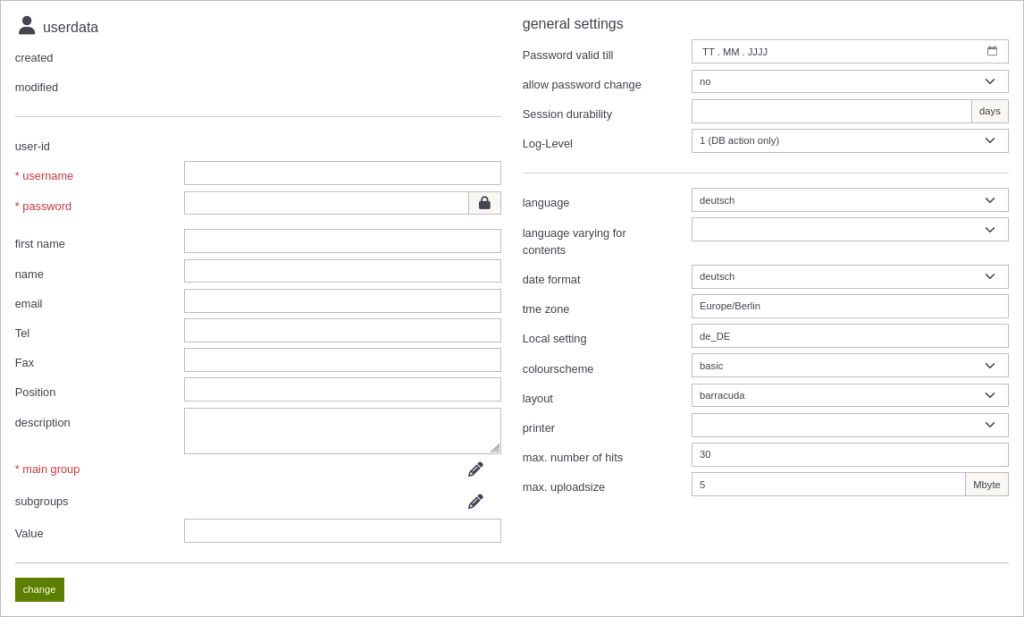Image resolution: width=1024 pixels, height=617 pixels.
Task: Click the Local setting field de_DE
Action: (x=850, y=336)
